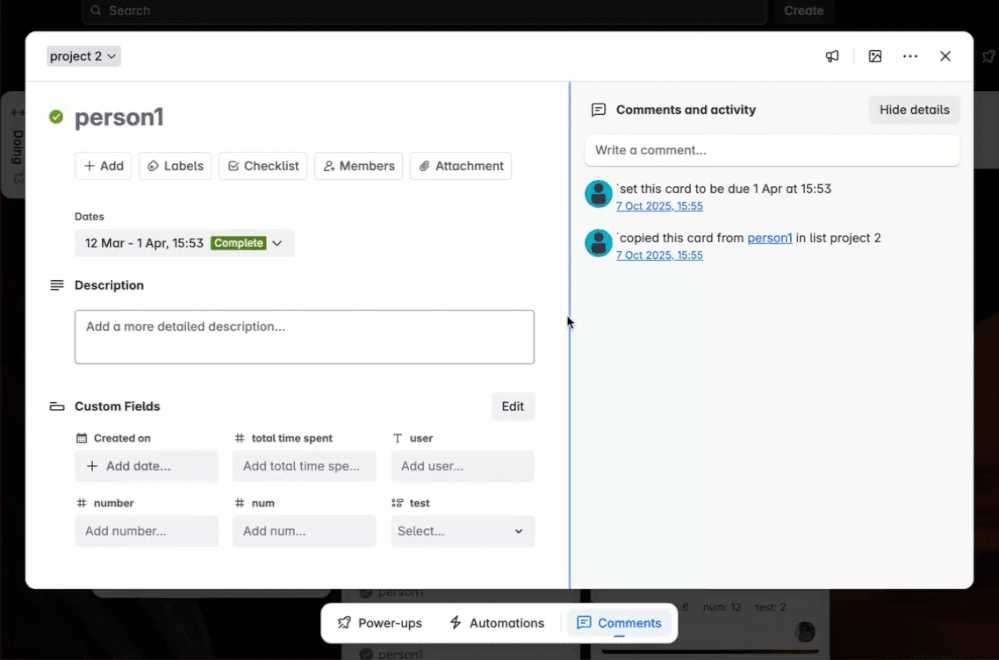Screen dimensions: 999x660
Task: Click the description text box
Action: tap(305, 337)
